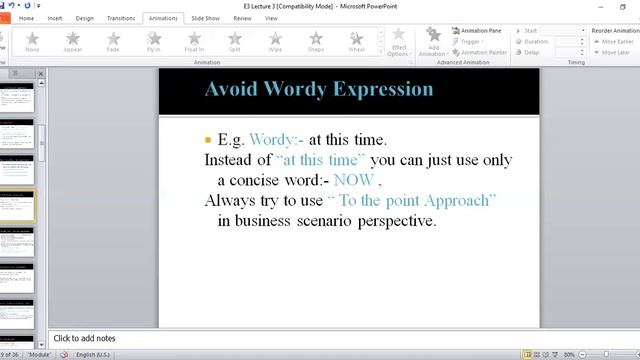The image size is (640, 360).
Task: Adjust the Delay spinner arrows
Action: click(582, 52)
